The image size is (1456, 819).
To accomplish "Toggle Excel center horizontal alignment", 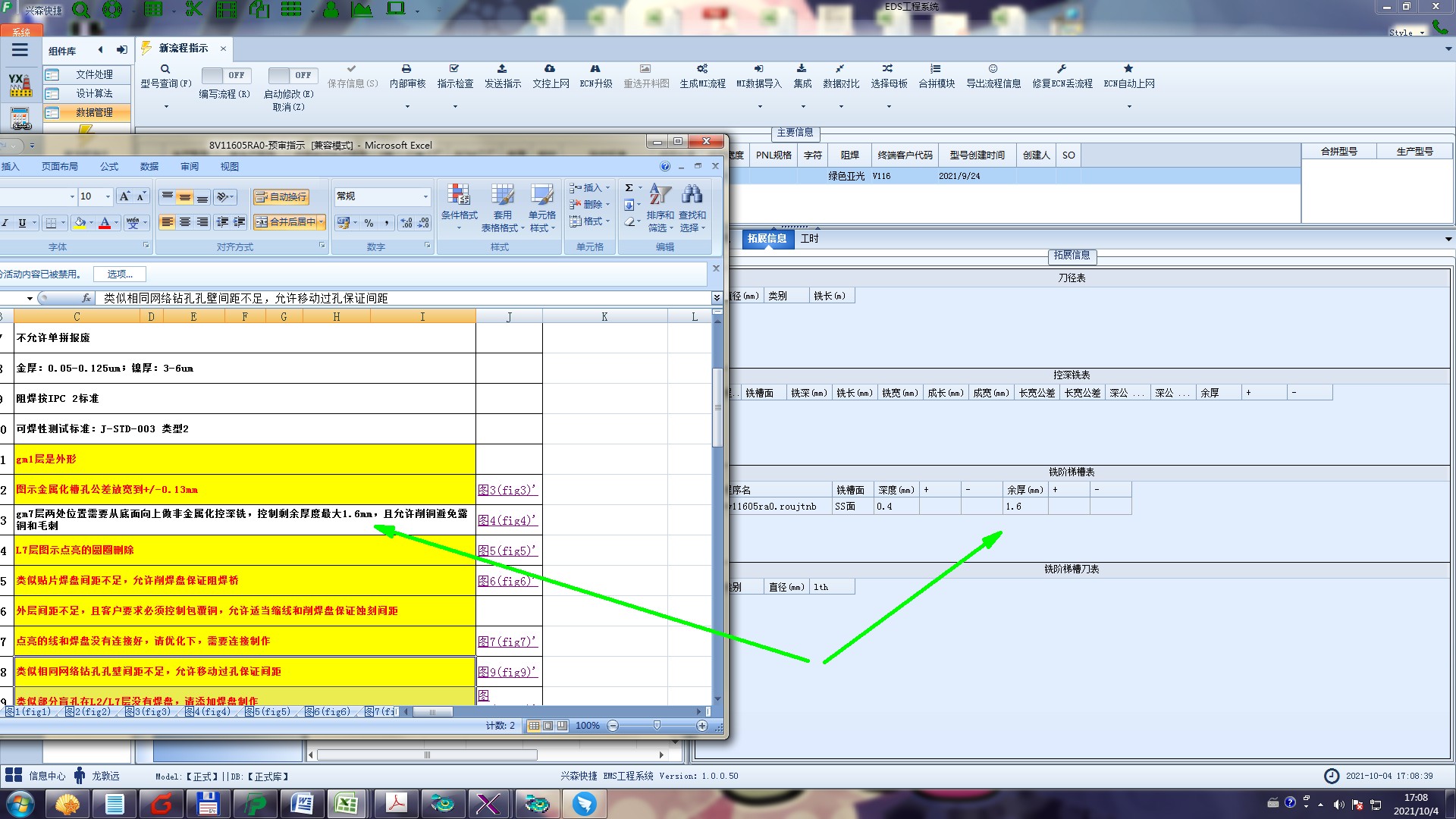I will pos(185,222).
